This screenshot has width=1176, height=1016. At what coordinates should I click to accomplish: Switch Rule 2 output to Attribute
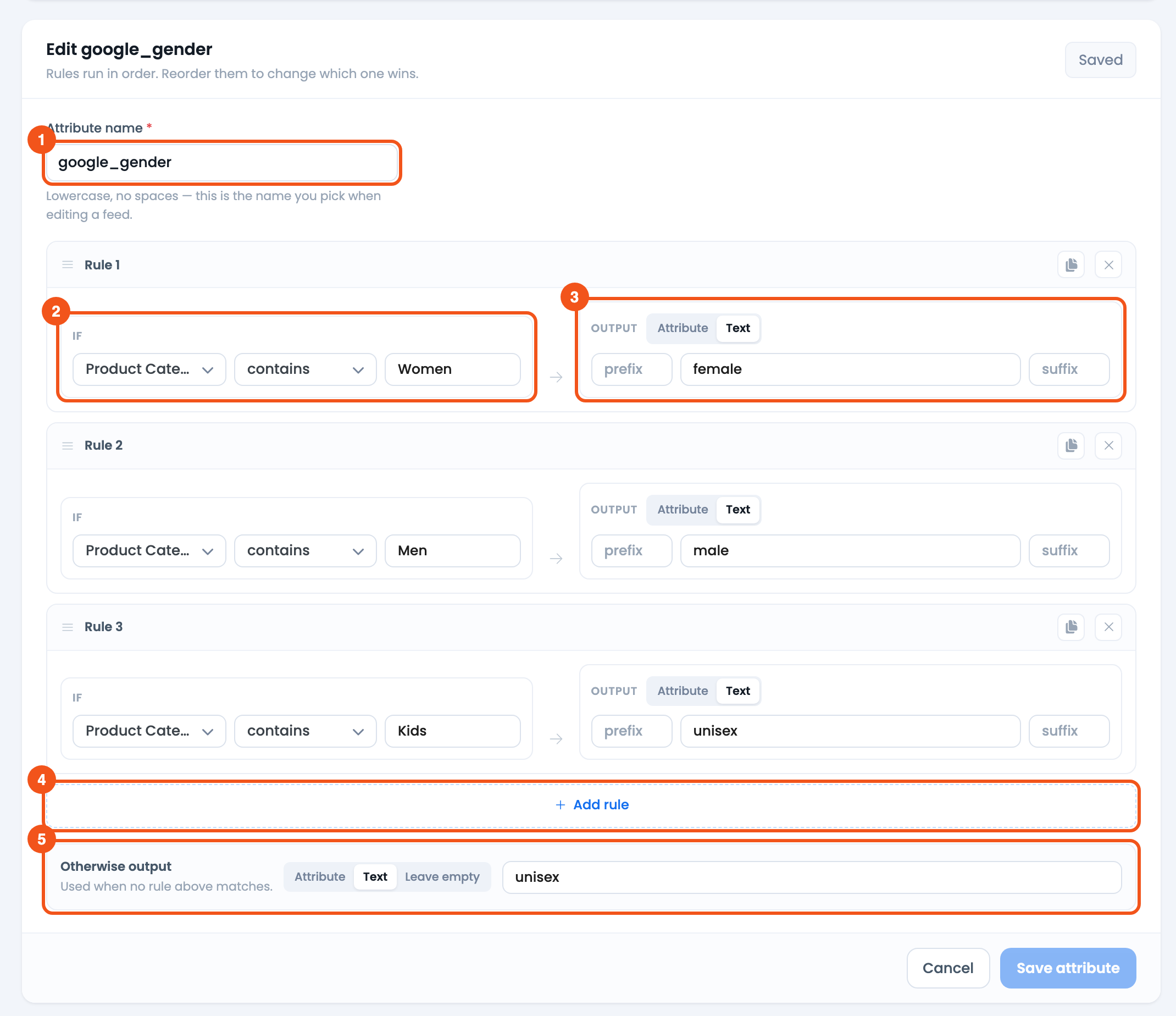click(x=682, y=510)
